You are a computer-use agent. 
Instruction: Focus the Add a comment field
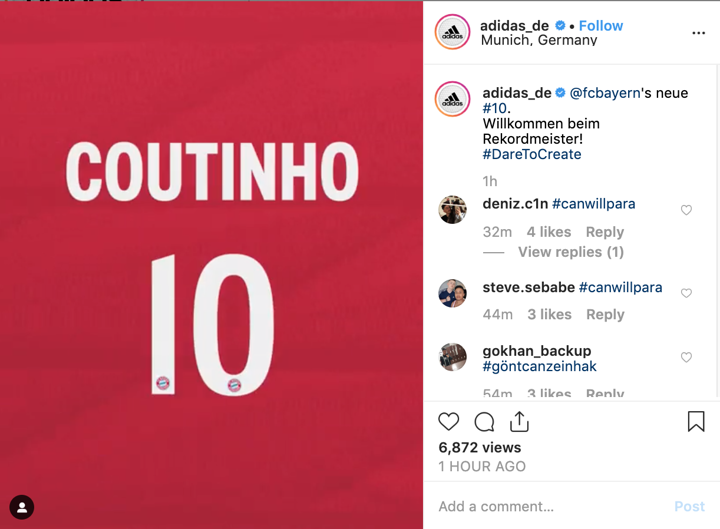click(x=551, y=506)
